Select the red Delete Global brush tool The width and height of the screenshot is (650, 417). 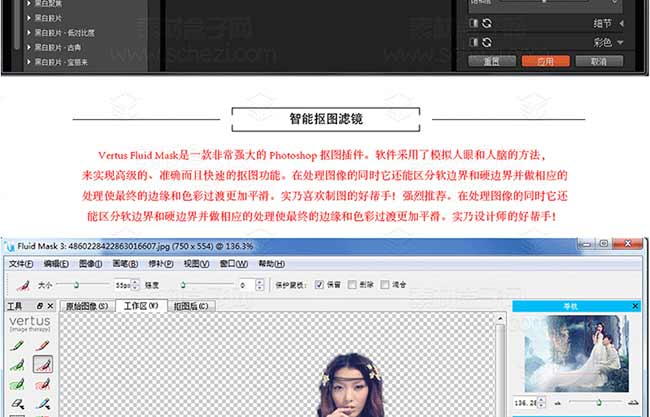point(43,385)
